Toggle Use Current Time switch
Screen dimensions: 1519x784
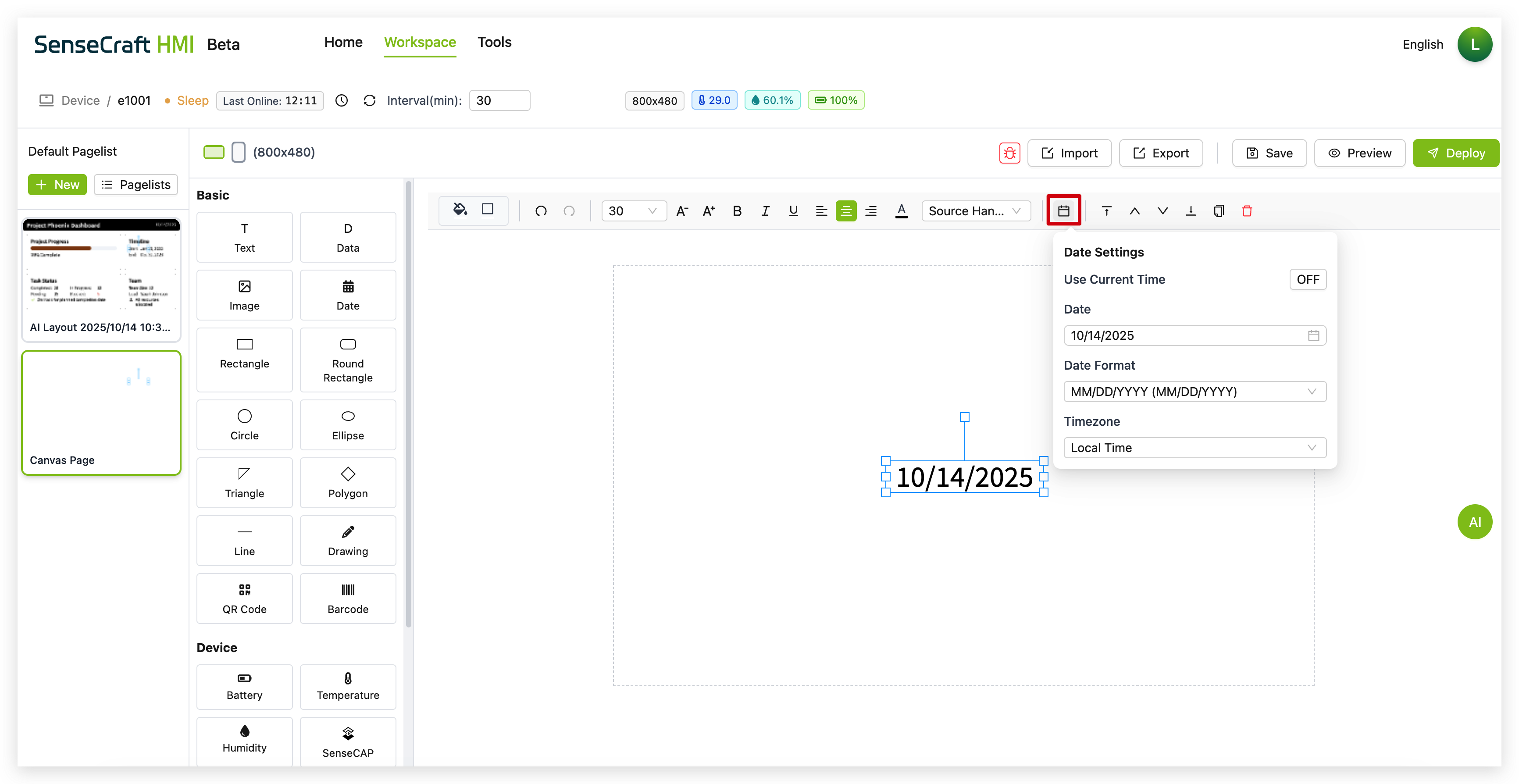1307,279
